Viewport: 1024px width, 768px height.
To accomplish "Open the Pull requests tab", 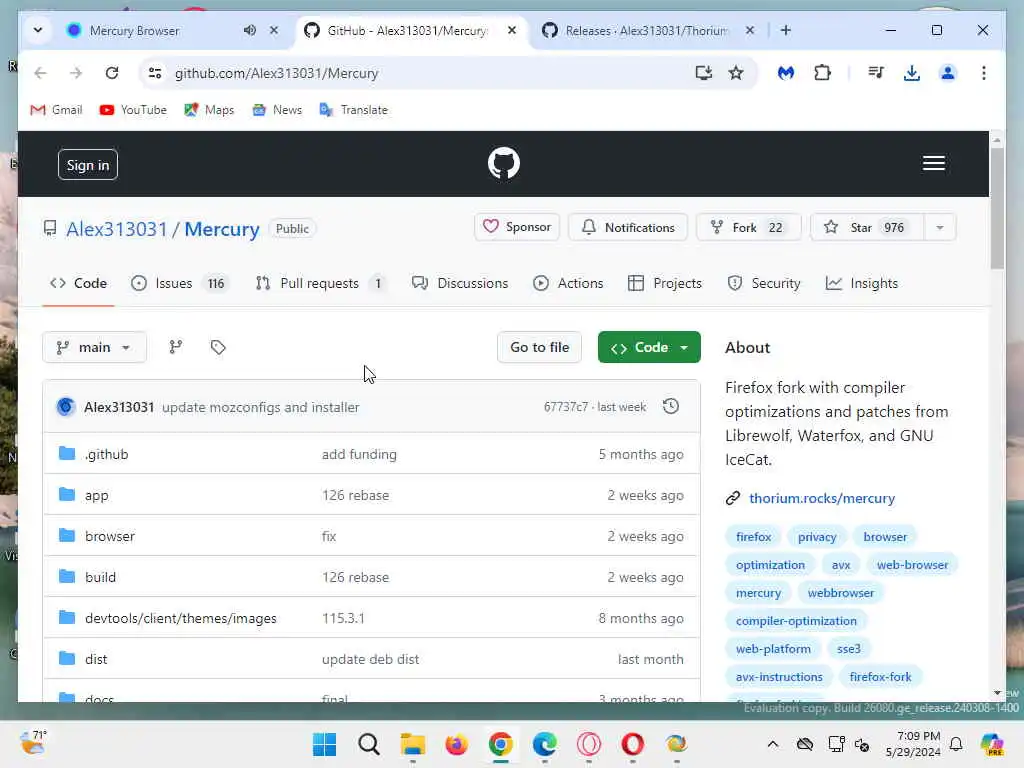I will pos(320,283).
